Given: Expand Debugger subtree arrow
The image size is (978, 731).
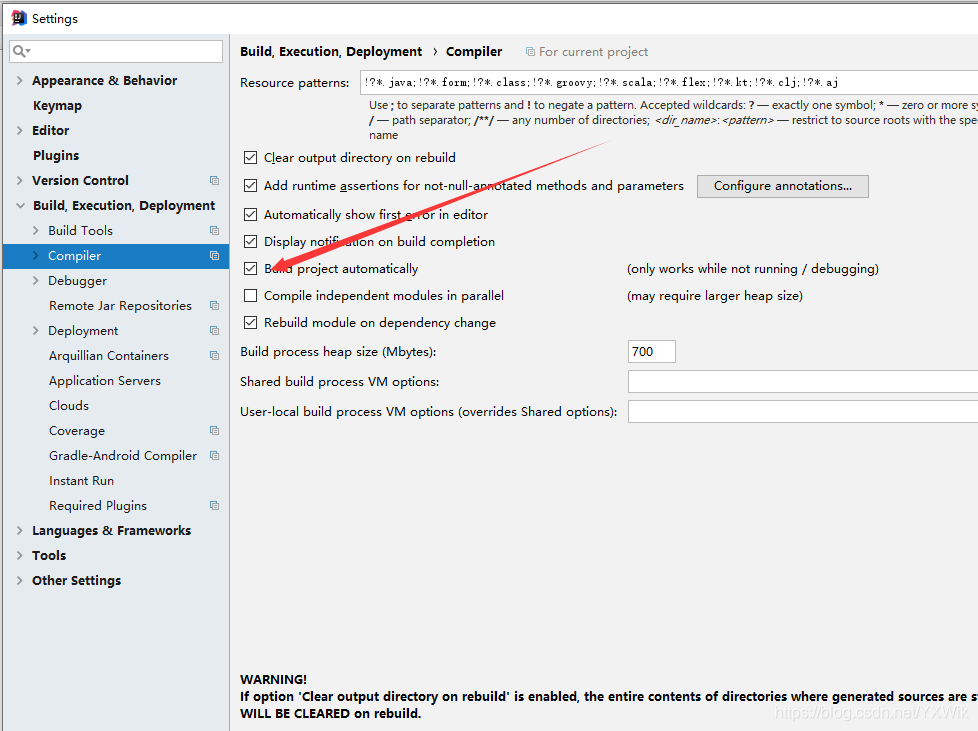Looking at the screenshot, I should point(36,281).
